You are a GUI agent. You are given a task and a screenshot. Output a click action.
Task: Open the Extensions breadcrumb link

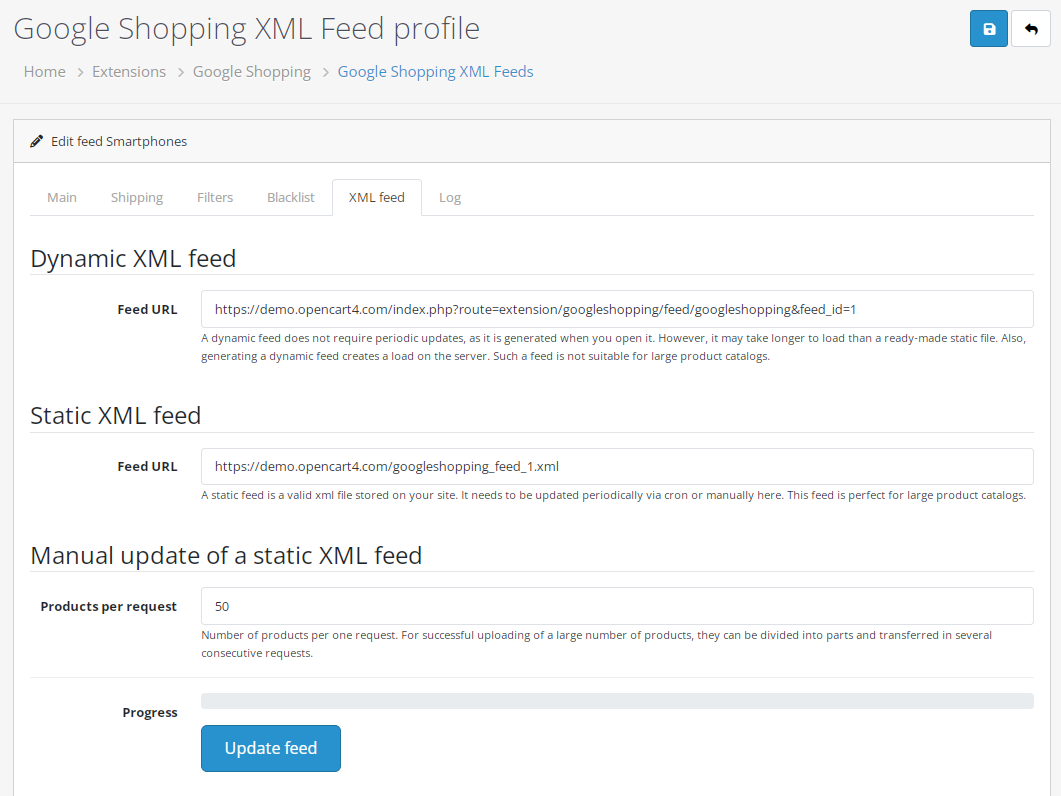129,72
